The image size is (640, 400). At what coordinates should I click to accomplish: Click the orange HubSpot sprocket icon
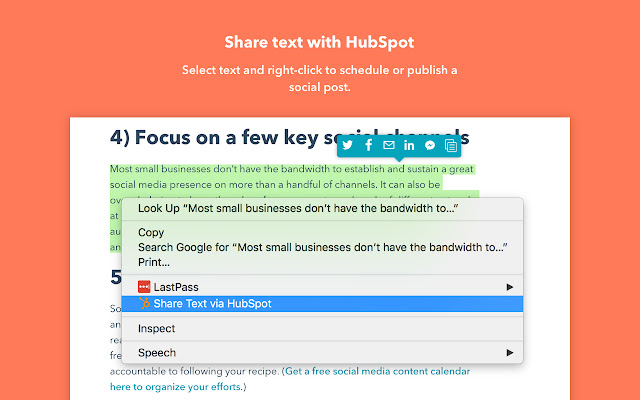click(x=145, y=304)
